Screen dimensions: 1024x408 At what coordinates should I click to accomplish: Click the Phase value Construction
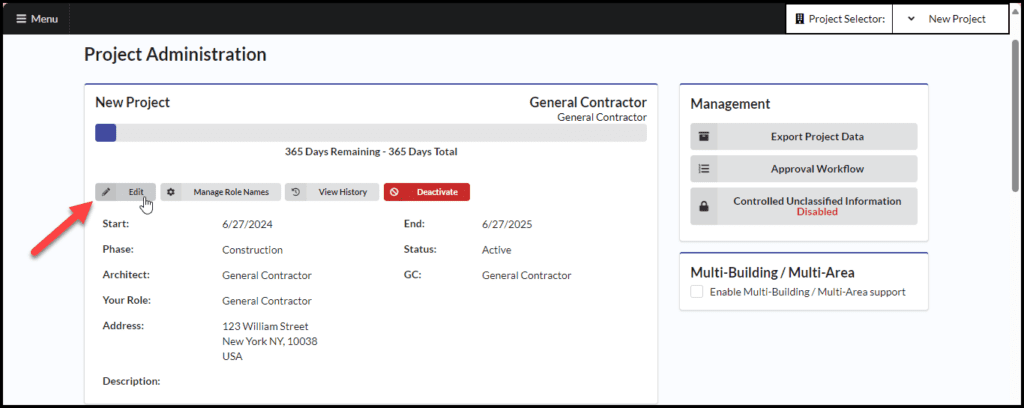coord(253,249)
